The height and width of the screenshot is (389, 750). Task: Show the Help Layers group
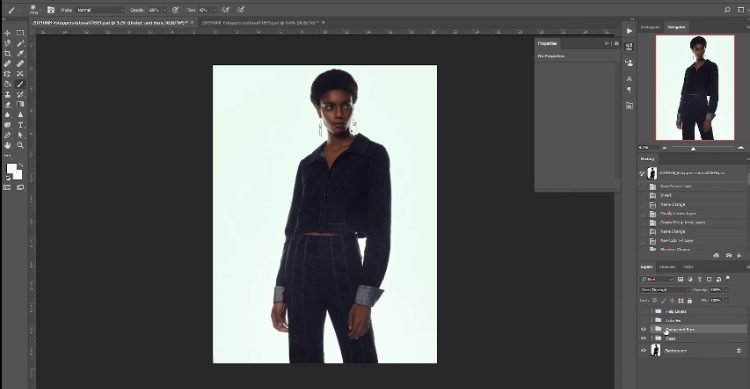[x=643, y=311]
